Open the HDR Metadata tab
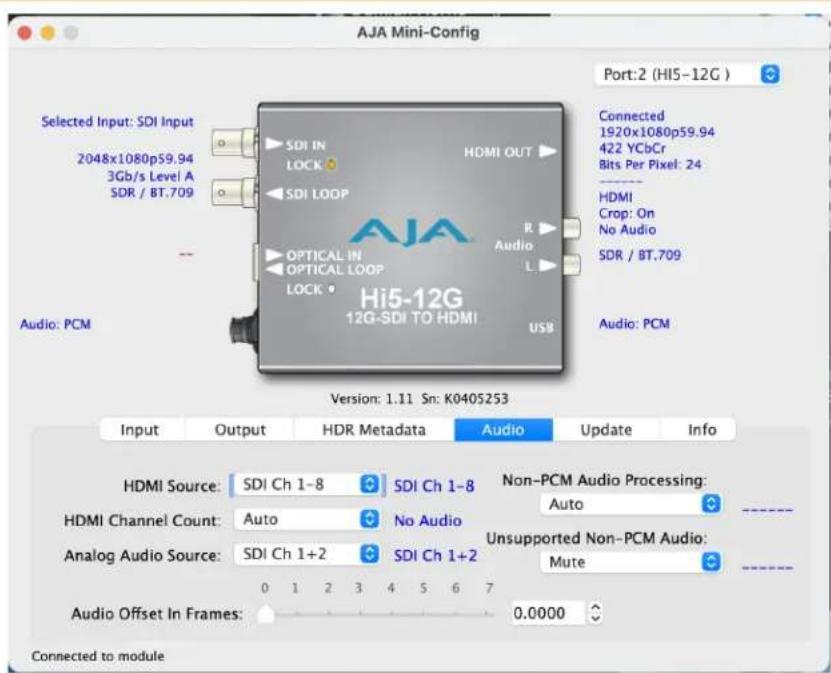Screen dimensions: 831x673 click(x=374, y=430)
